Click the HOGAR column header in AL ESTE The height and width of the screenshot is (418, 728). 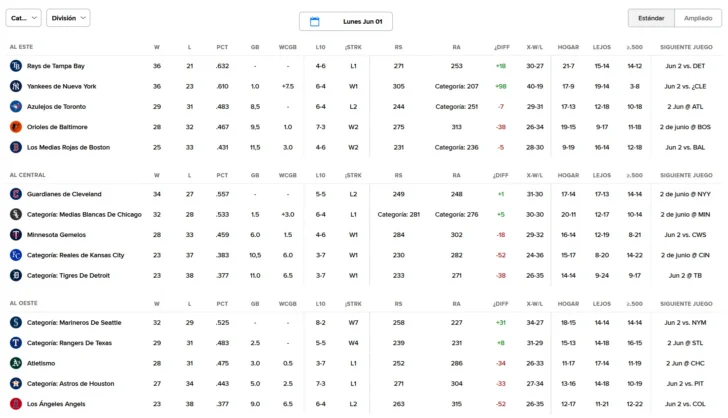pyautogui.click(x=568, y=47)
